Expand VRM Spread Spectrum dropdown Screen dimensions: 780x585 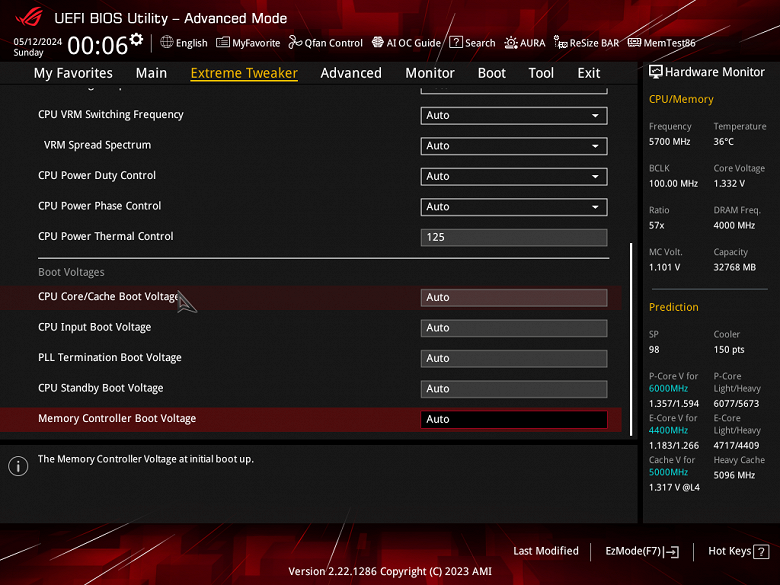point(514,146)
